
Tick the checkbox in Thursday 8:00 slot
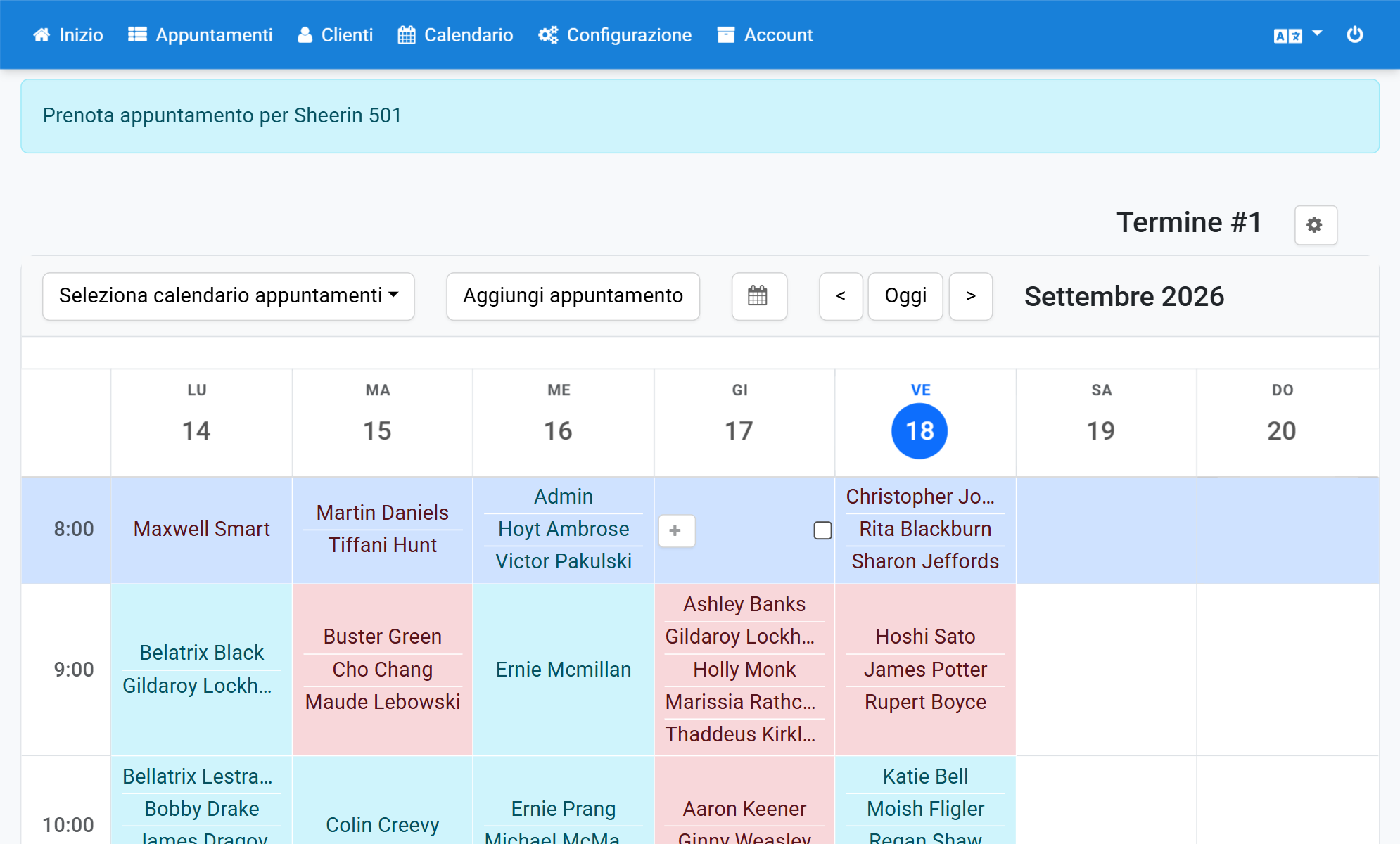pos(822,530)
